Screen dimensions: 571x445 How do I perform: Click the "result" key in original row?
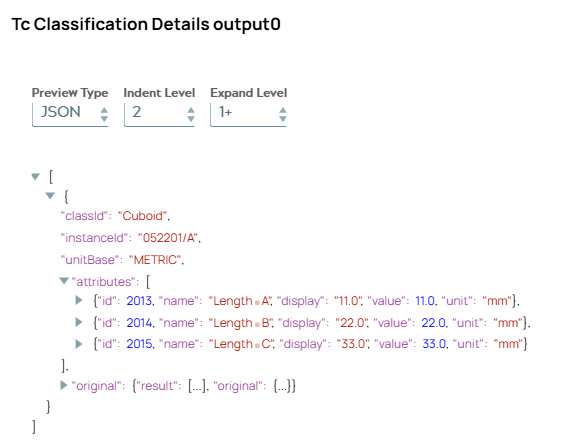[157, 386]
